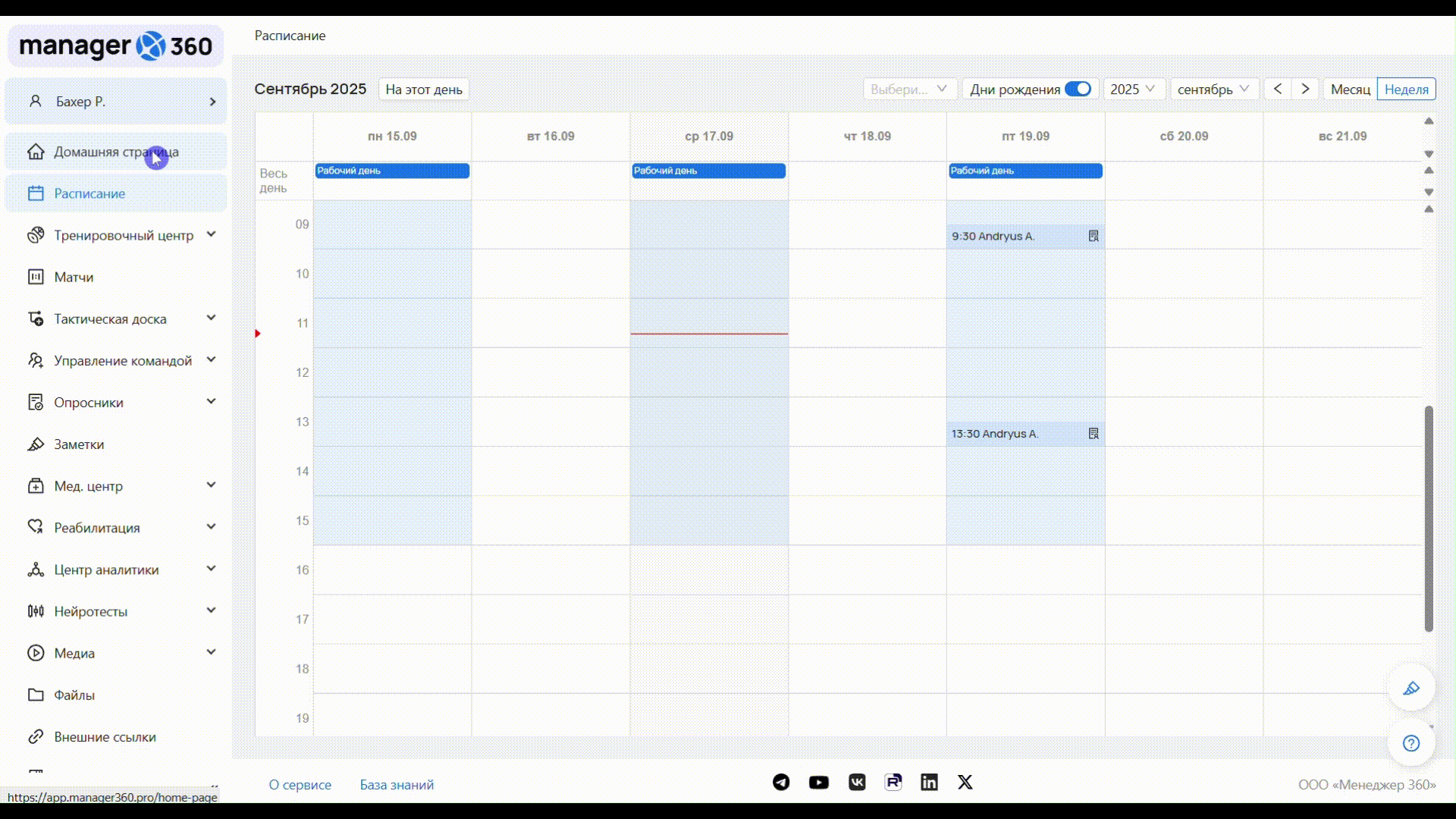This screenshot has height=819, width=1456.
Task: Click the VK social icon
Action: click(857, 782)
